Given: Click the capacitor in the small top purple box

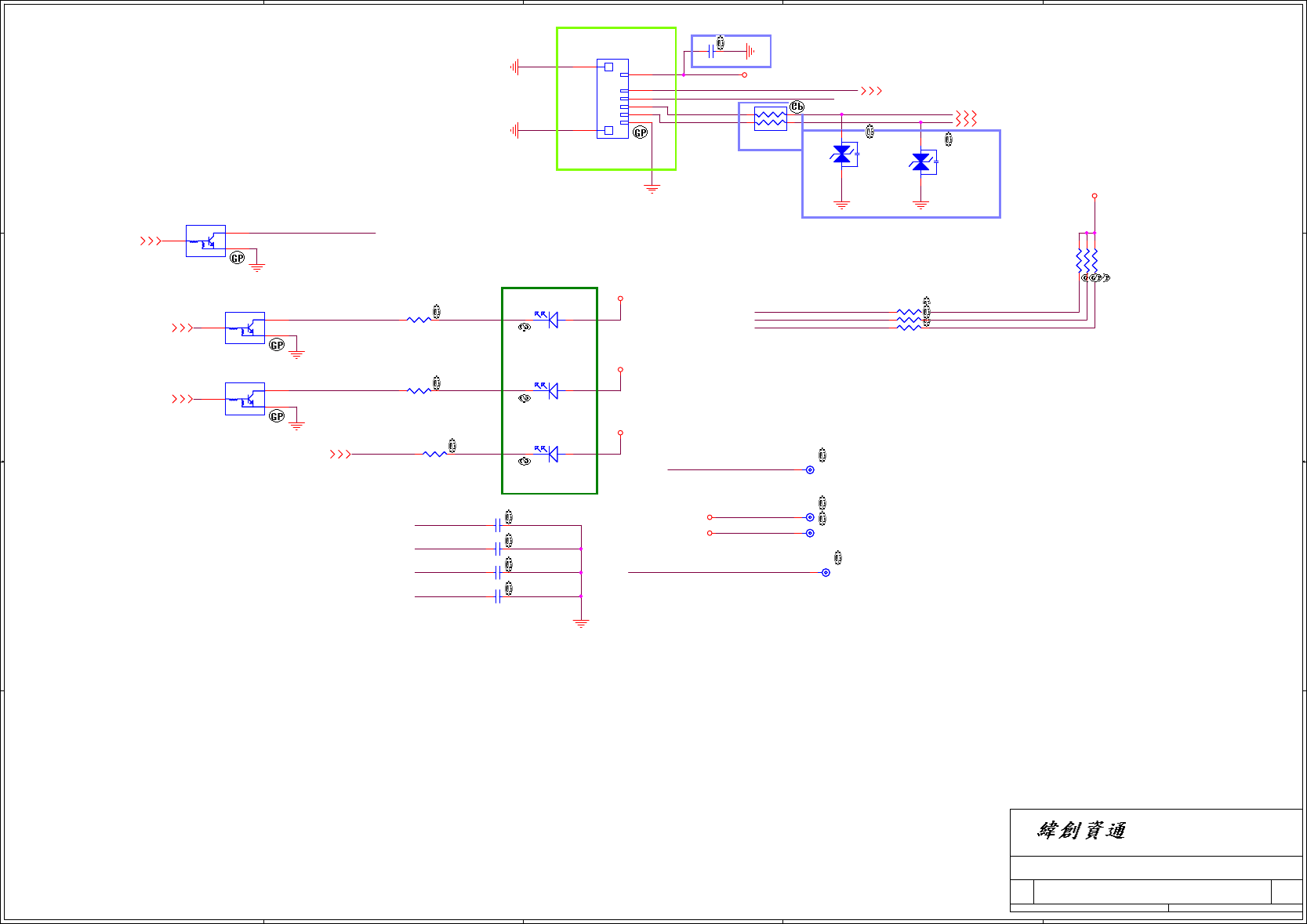Looking at the screenshot, I should pos(710,51).
